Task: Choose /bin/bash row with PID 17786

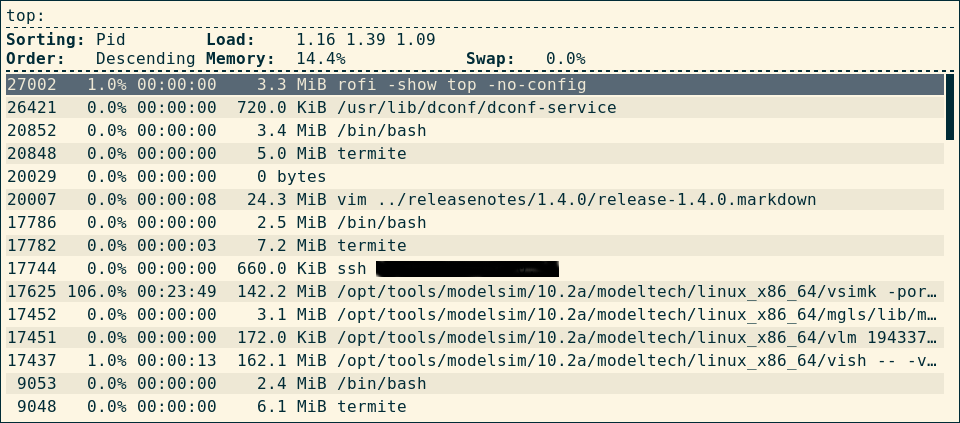Action: pos(474,222)
